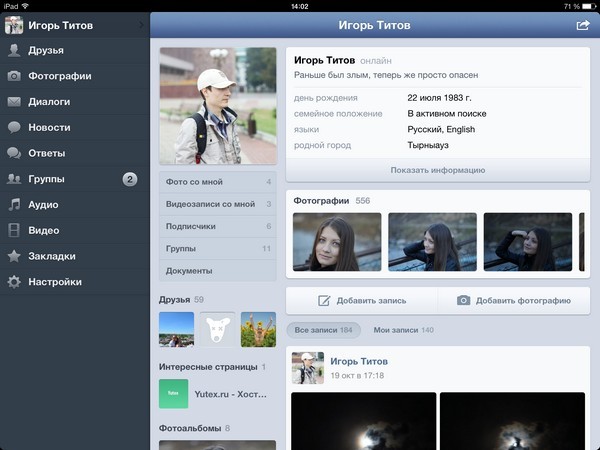Image resolution: width=600 pixels, height=450 pixels.
Task: Open Ответы replies section
Action: point(47,154)
